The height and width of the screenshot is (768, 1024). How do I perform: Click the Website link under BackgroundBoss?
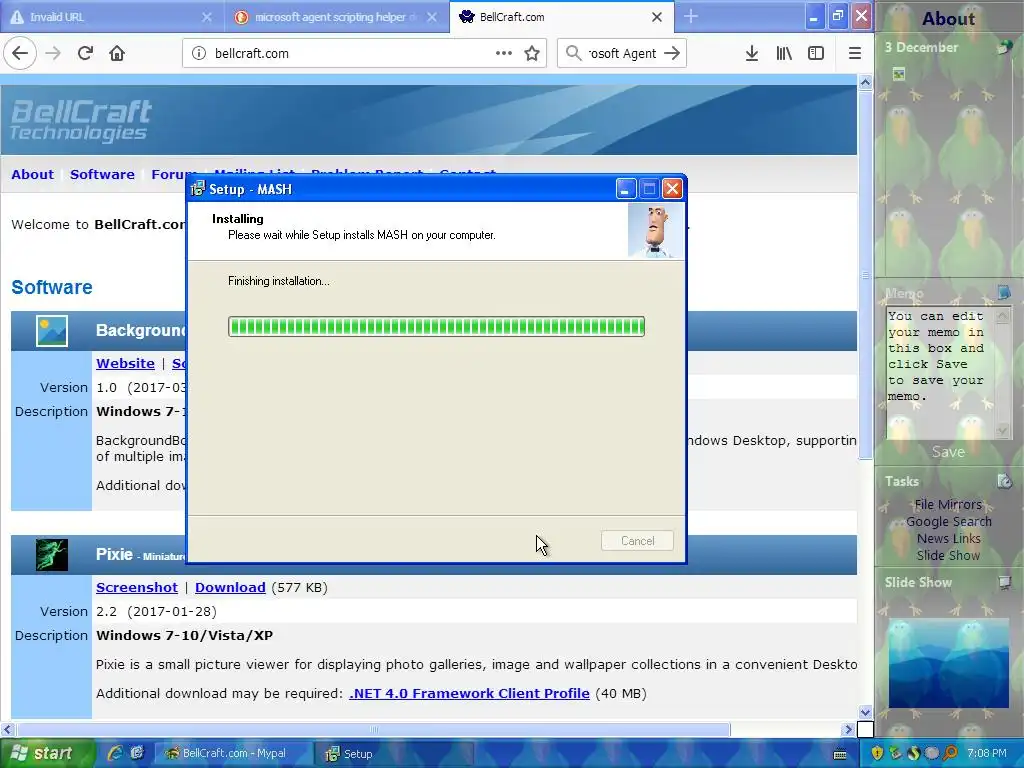click(125, 363)
